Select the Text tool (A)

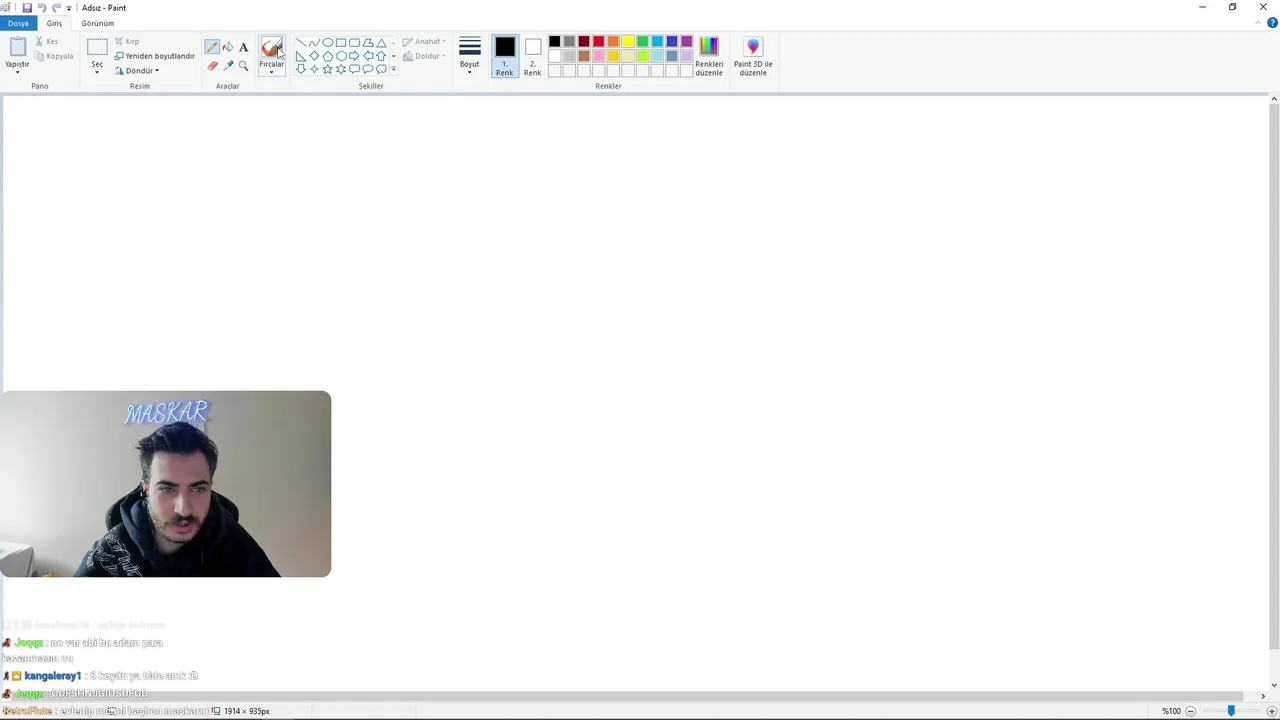[x=243, y=47]
